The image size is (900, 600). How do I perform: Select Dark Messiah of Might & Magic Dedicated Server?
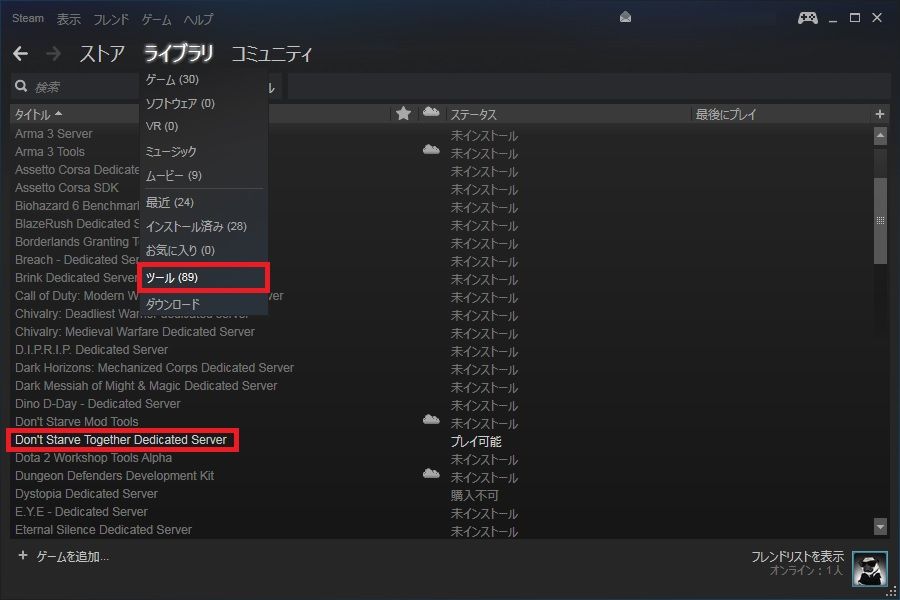[146, 386]
